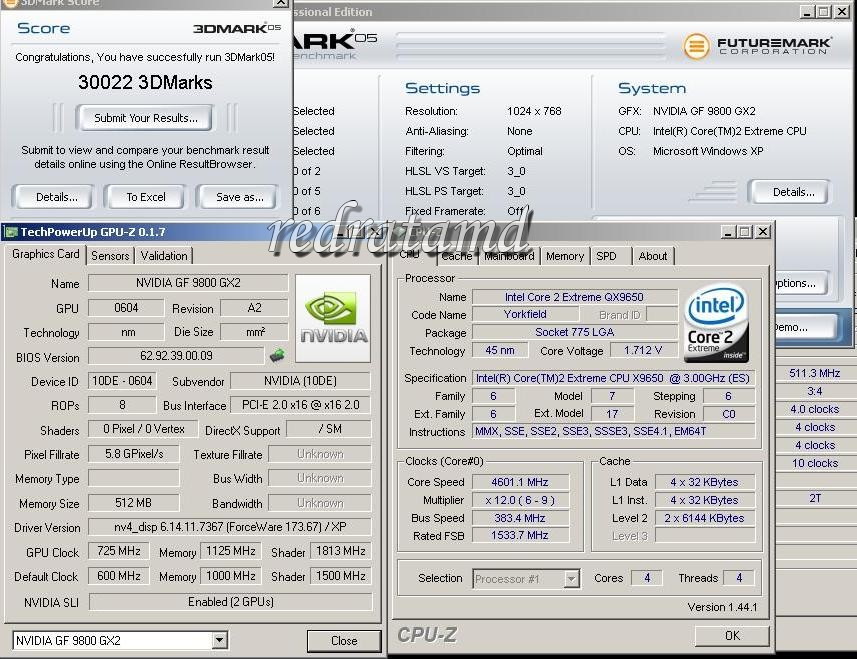Click the BIOS Version field 62.92.39.00.09
This screenshot has width=857, height=659.
[x=176, y=356]
